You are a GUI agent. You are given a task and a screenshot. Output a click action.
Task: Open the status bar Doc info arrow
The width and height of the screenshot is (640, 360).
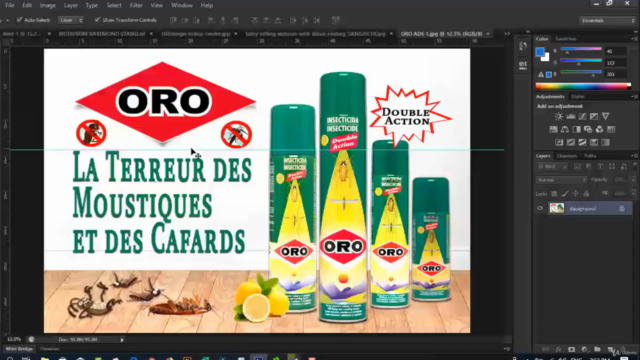122,340
